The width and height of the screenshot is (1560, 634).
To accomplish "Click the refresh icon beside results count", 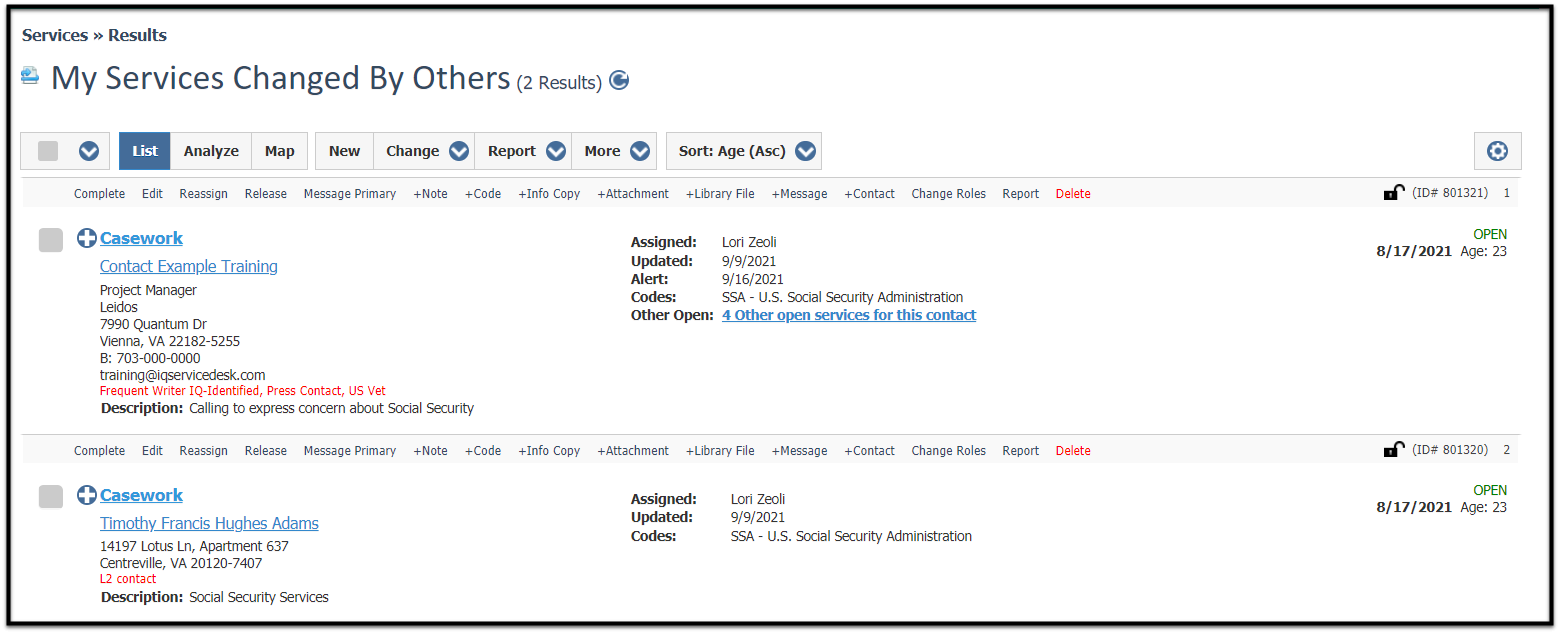I will point(619,81).
